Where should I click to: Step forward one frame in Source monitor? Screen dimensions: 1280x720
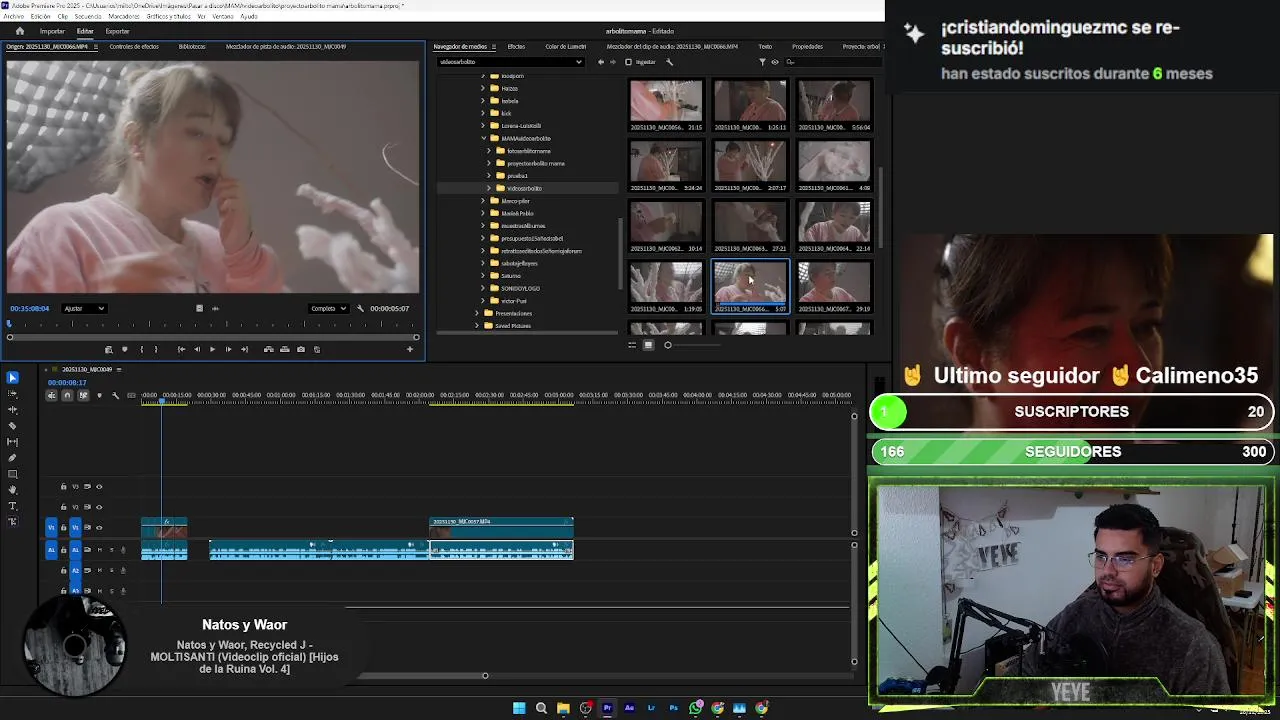[x=228, y=349]
